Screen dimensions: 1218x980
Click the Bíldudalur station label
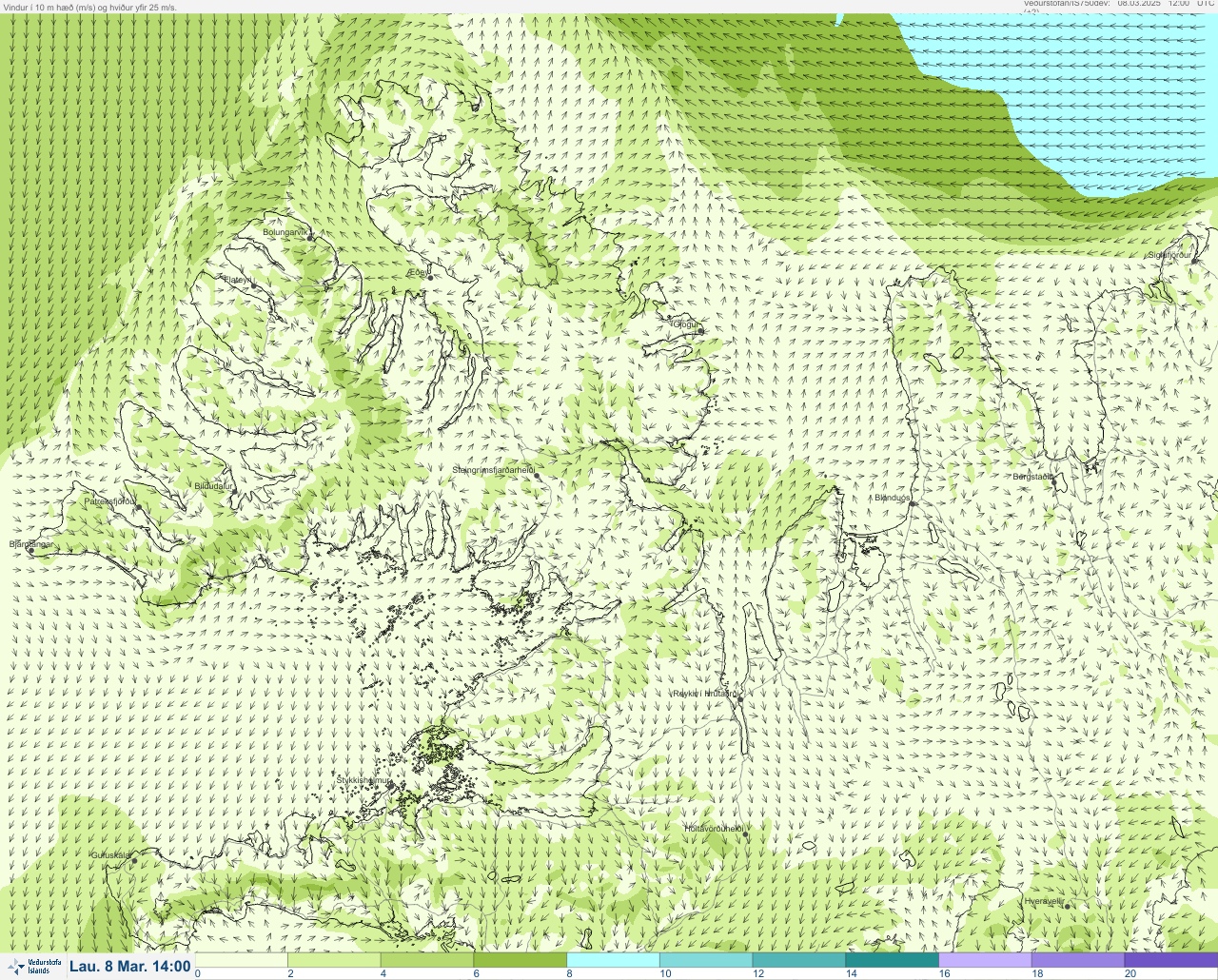click(212, 485)
